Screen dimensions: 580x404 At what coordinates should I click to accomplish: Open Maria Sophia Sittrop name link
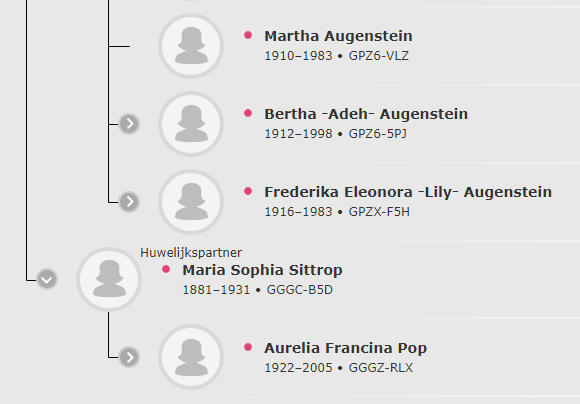[262, 270]
